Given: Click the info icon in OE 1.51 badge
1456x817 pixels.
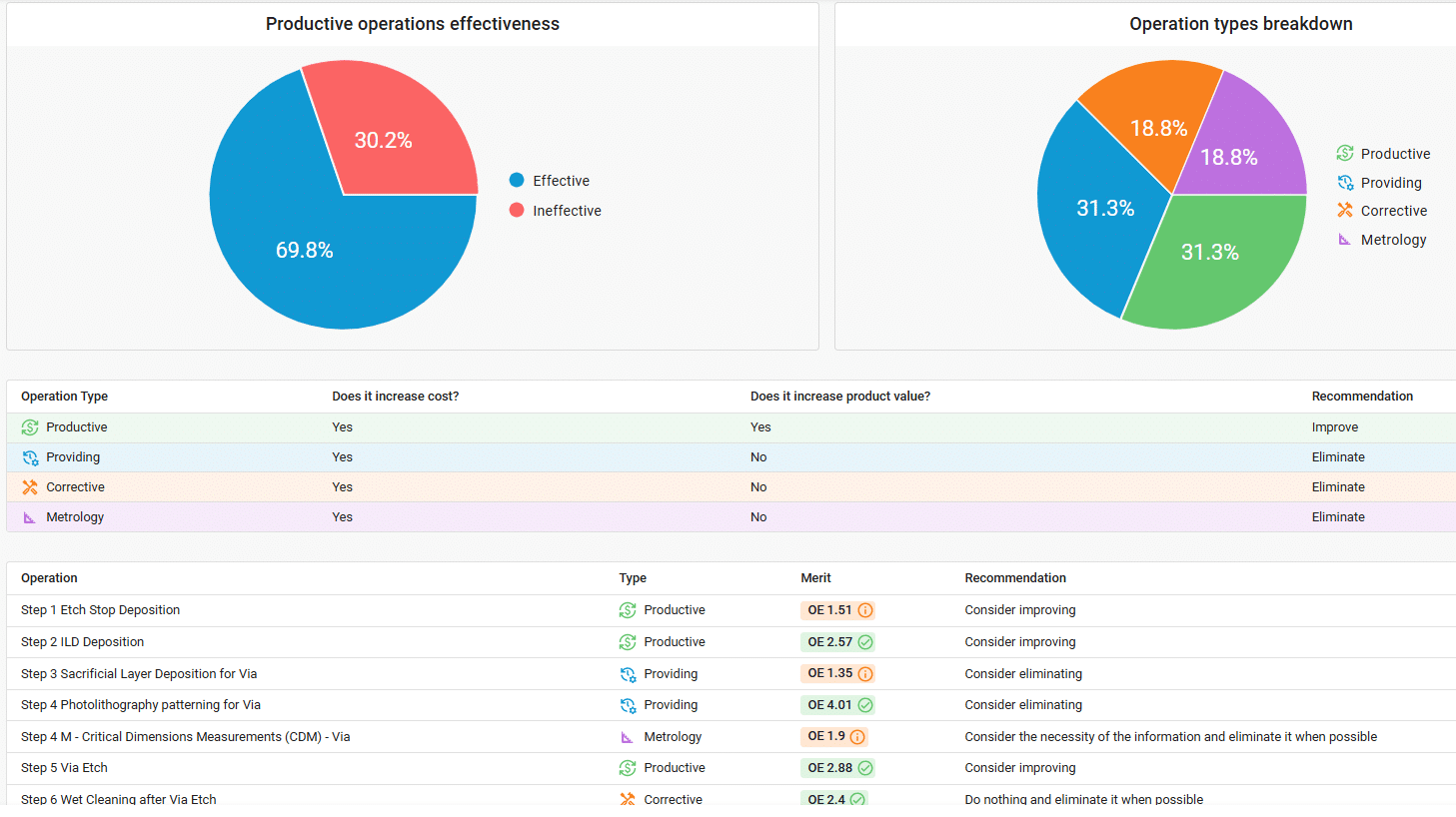Looking at the screenshot, I should point(865,610).
